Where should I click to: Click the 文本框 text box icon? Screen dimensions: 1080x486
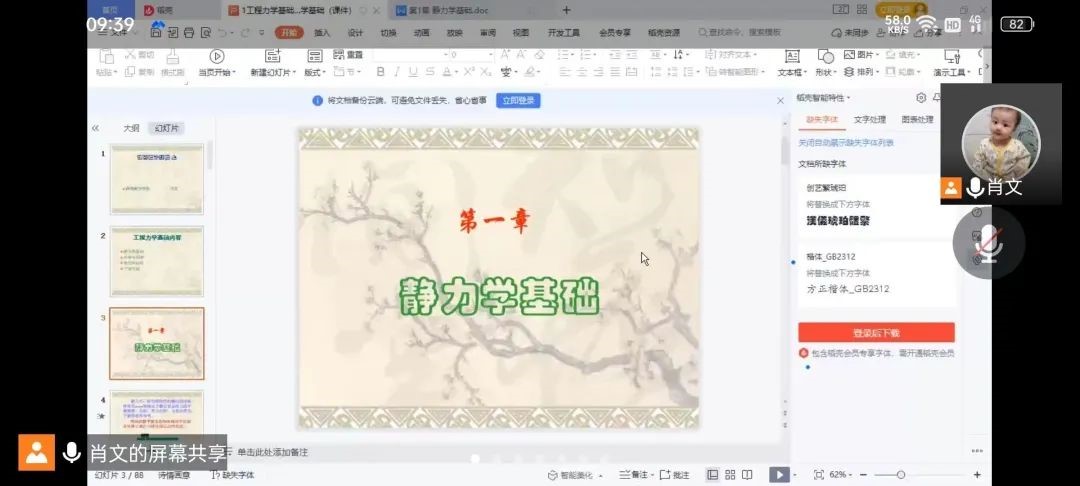tap(792, 57)
